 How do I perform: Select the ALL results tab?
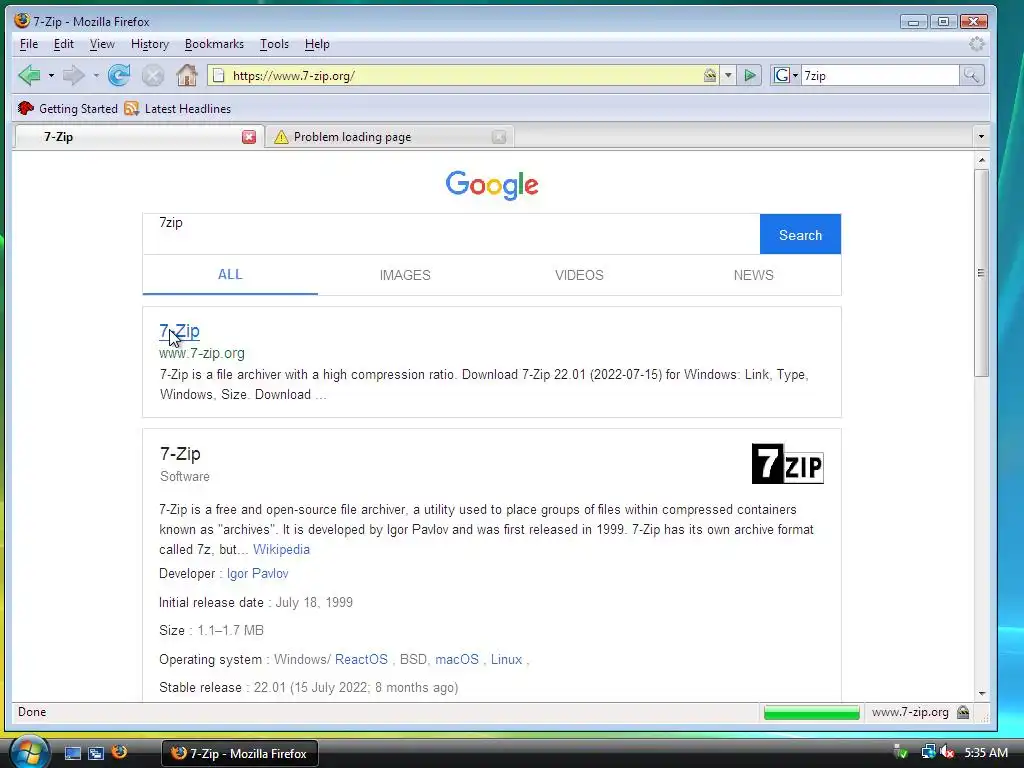230,275
